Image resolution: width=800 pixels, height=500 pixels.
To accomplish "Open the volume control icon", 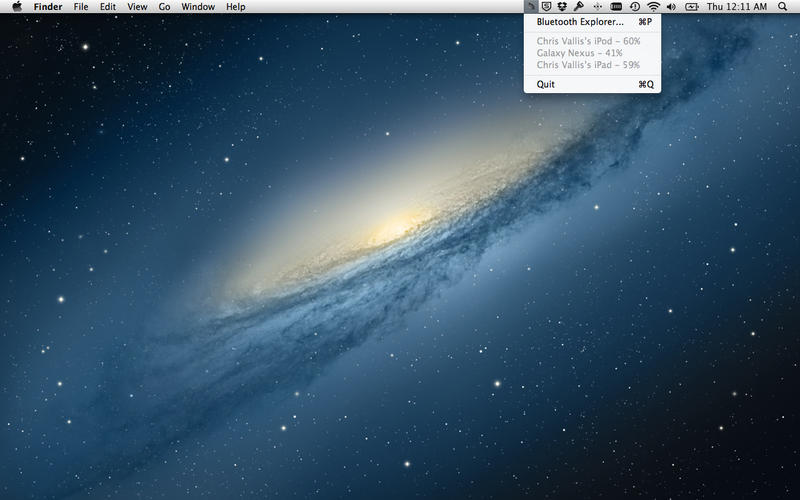I will 671,7.
